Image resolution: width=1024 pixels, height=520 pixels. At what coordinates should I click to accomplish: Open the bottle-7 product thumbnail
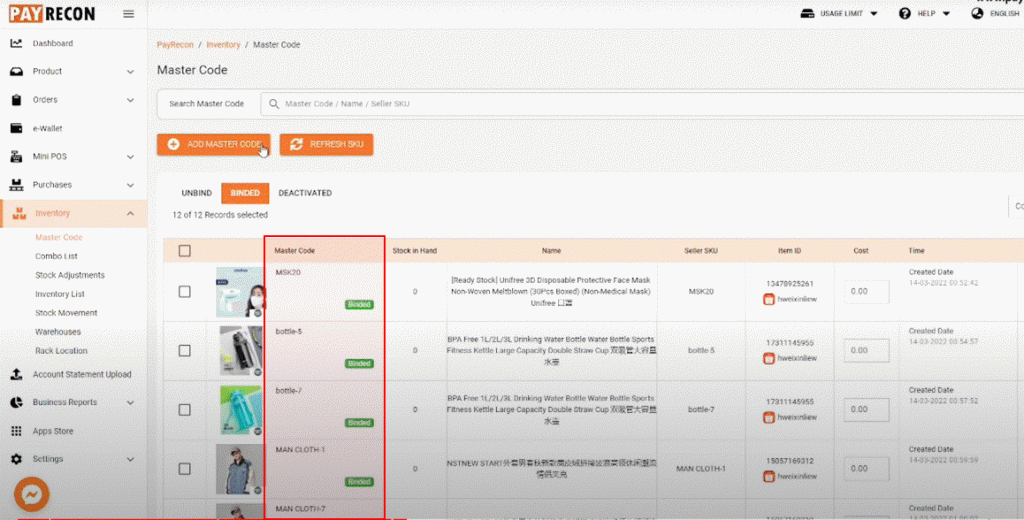coord(240,410)
